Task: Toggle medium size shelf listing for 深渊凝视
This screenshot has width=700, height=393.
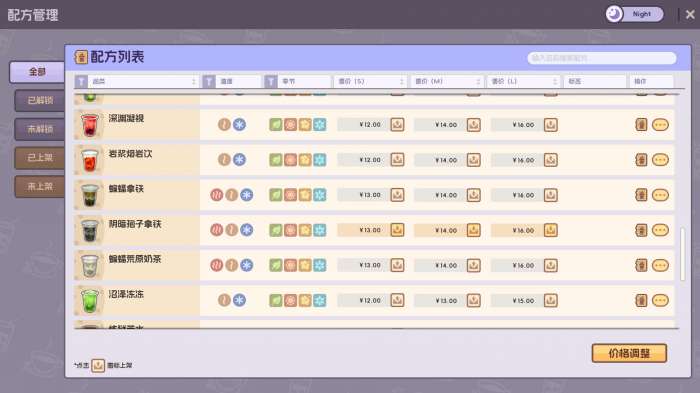Action: pyautogui.click(x=474, y=125)
